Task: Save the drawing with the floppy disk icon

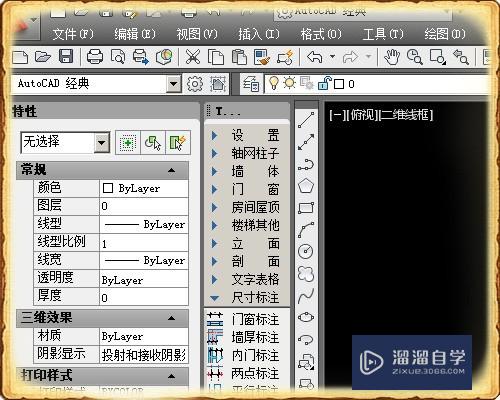Action: 66,56
